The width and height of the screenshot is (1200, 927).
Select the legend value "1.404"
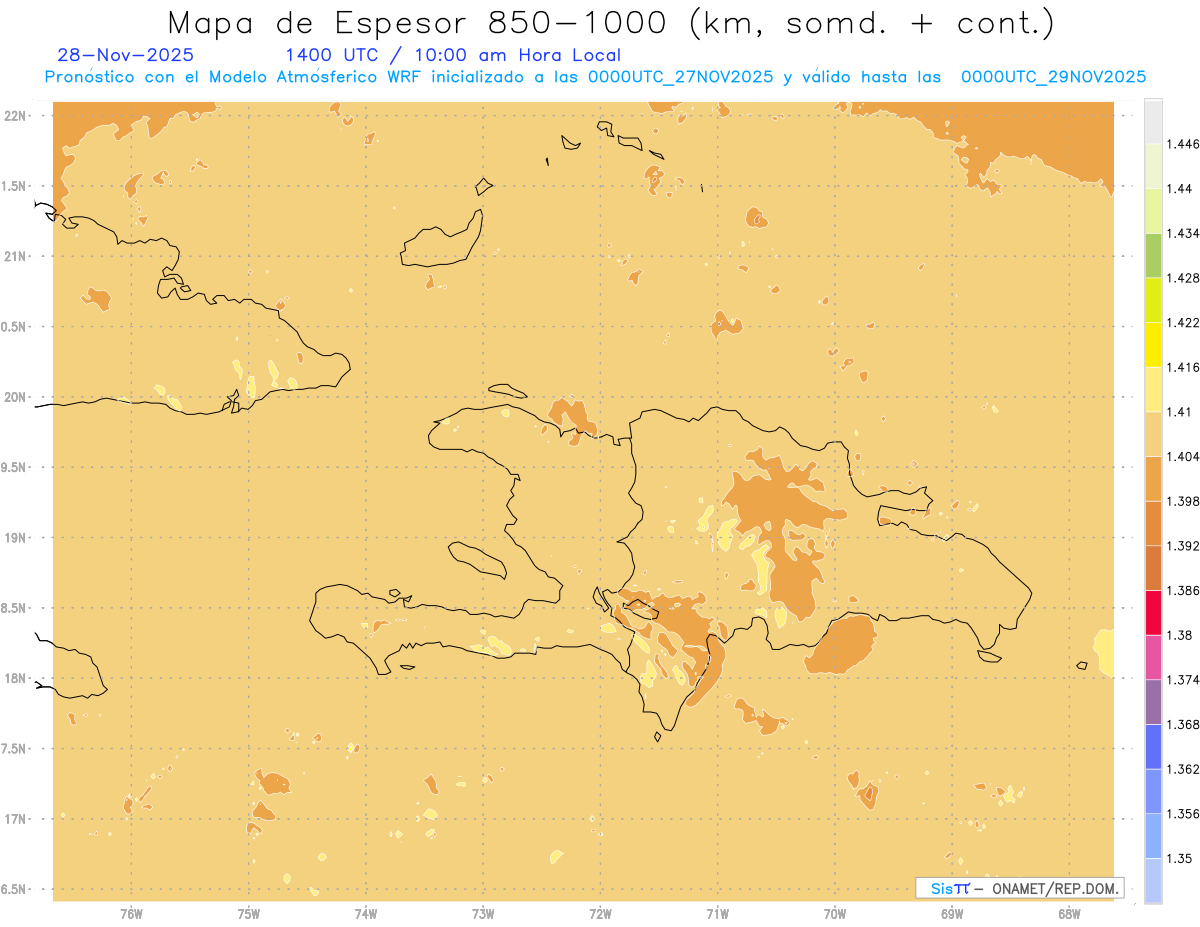[1183, 456]
